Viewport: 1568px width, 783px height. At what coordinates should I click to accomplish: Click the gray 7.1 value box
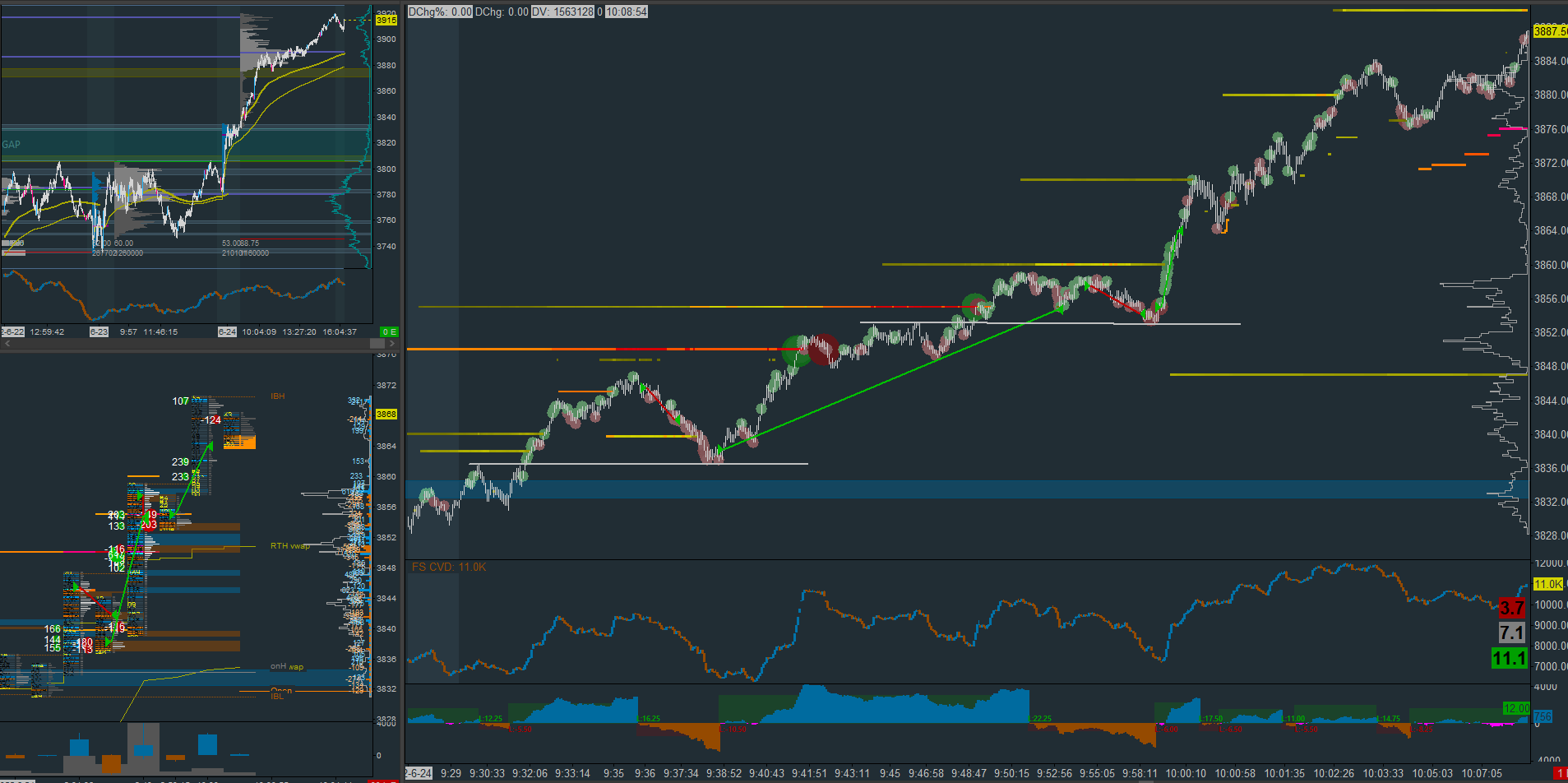click(x=1512, y=632)
